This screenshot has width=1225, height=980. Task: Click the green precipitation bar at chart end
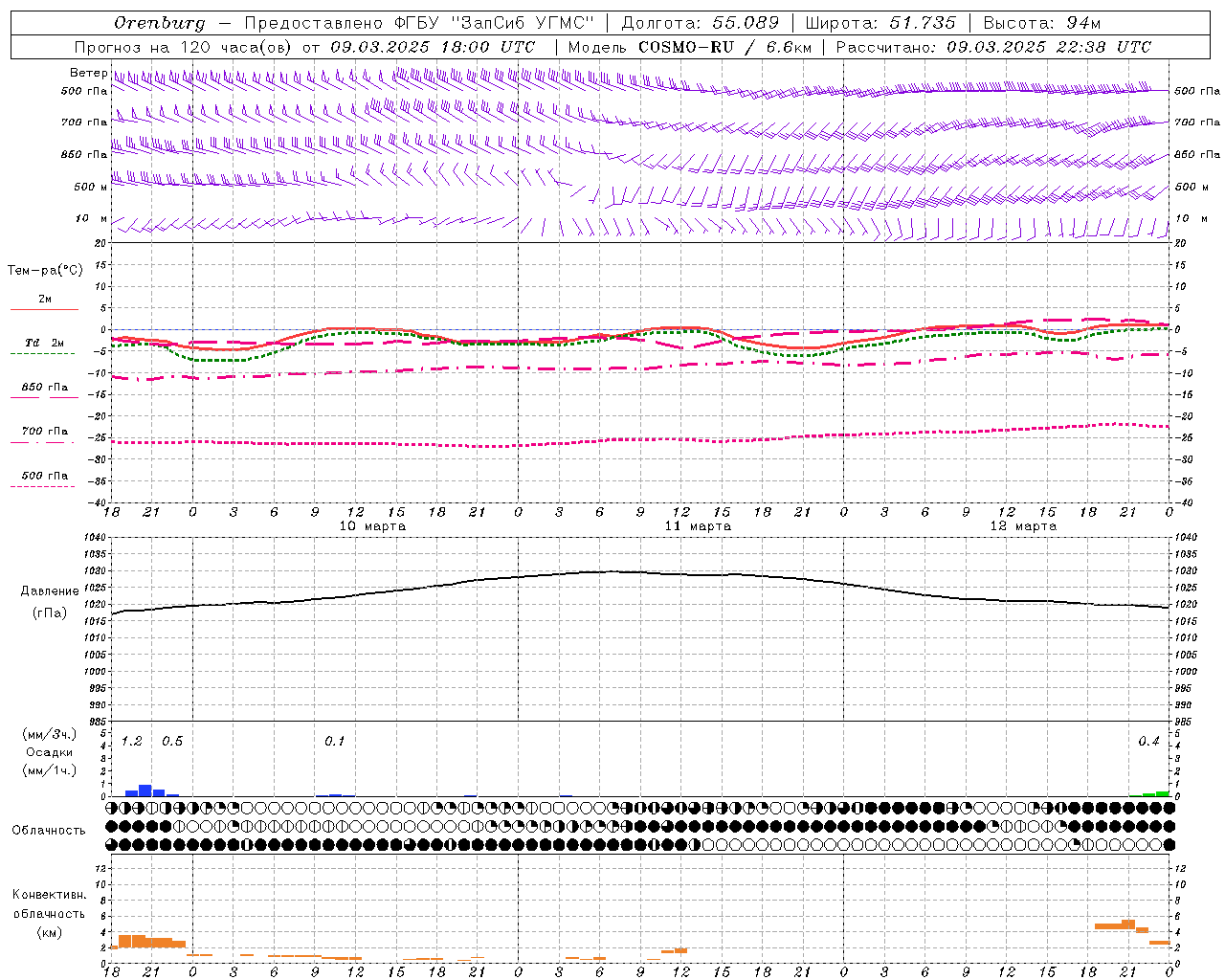click(1162, 793)
